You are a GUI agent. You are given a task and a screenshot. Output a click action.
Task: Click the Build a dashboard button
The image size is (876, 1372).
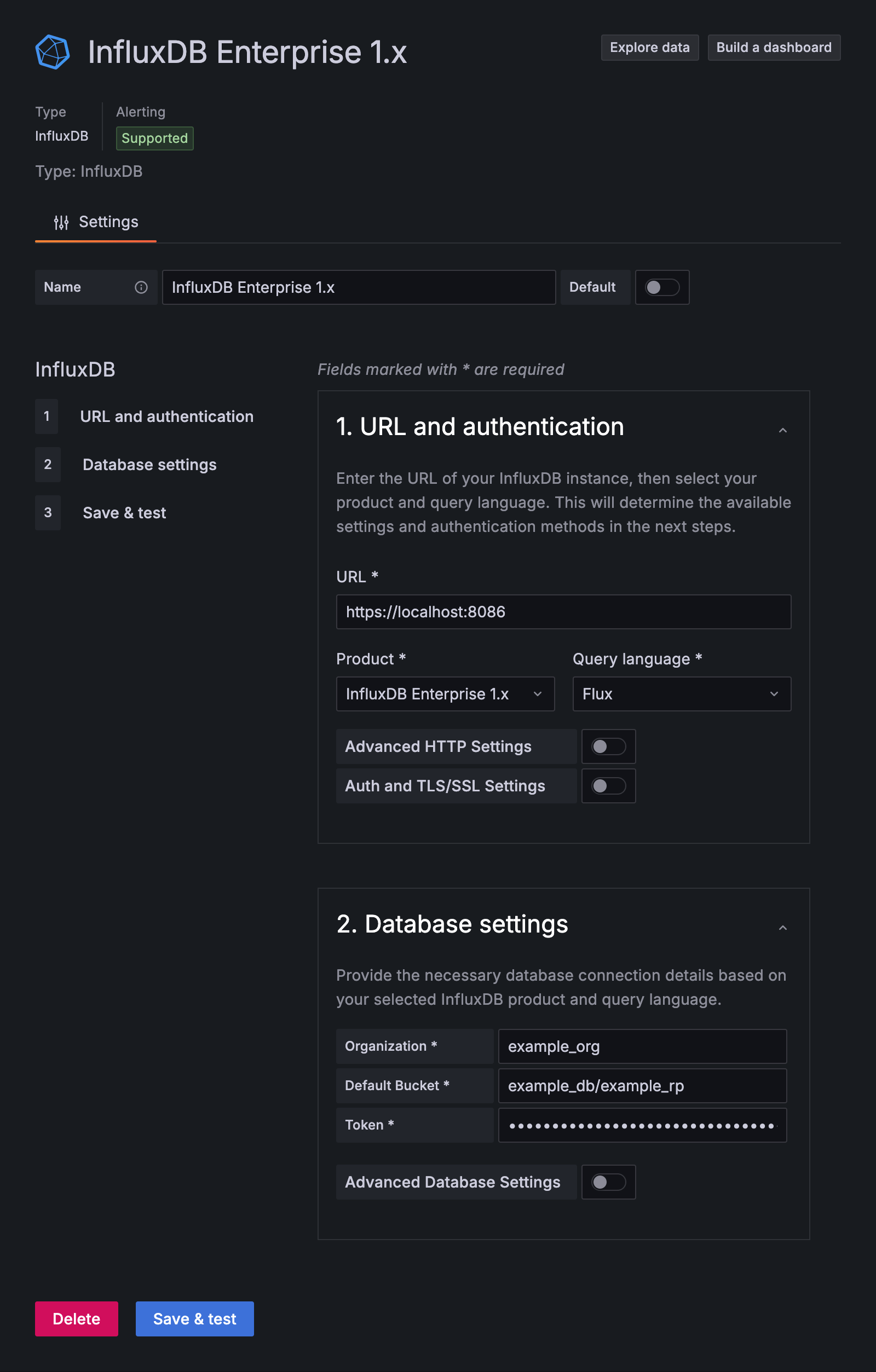click(774, 47)
